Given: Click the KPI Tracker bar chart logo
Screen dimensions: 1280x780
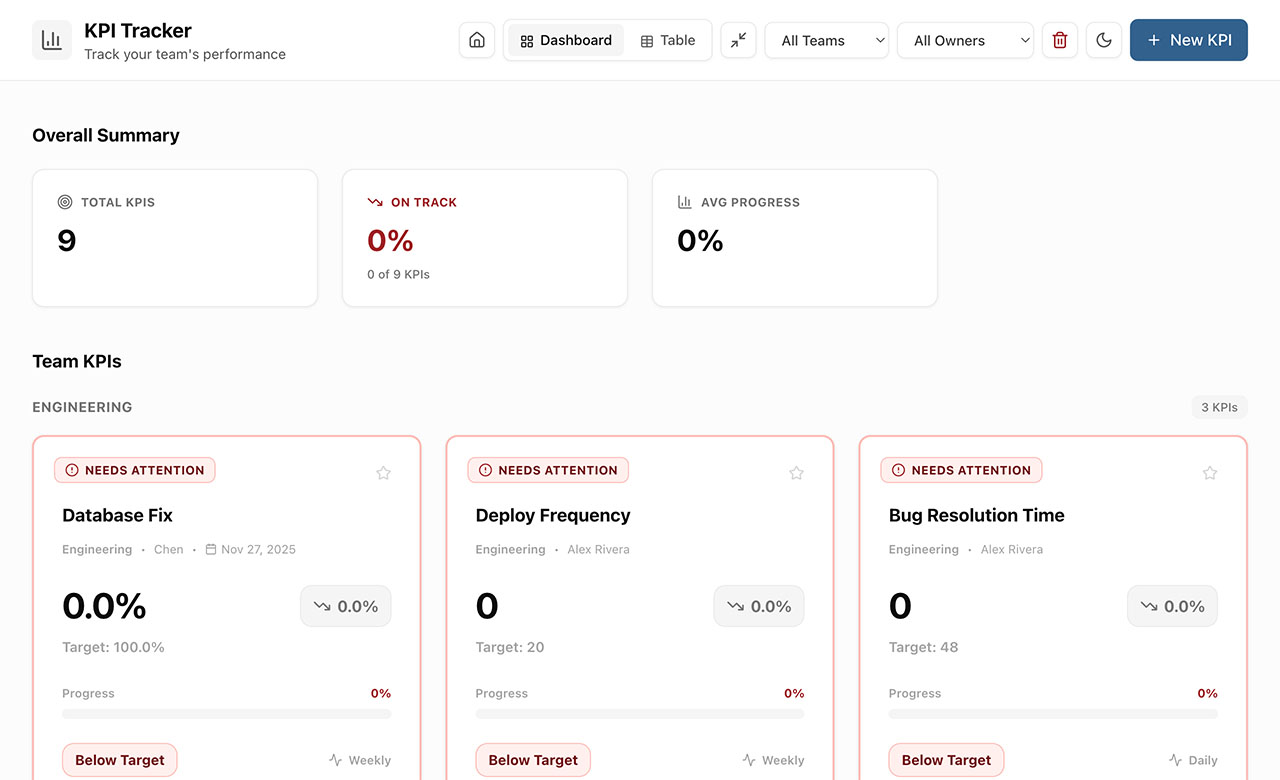Looking at the screenshot, I should tap(51, 40).
